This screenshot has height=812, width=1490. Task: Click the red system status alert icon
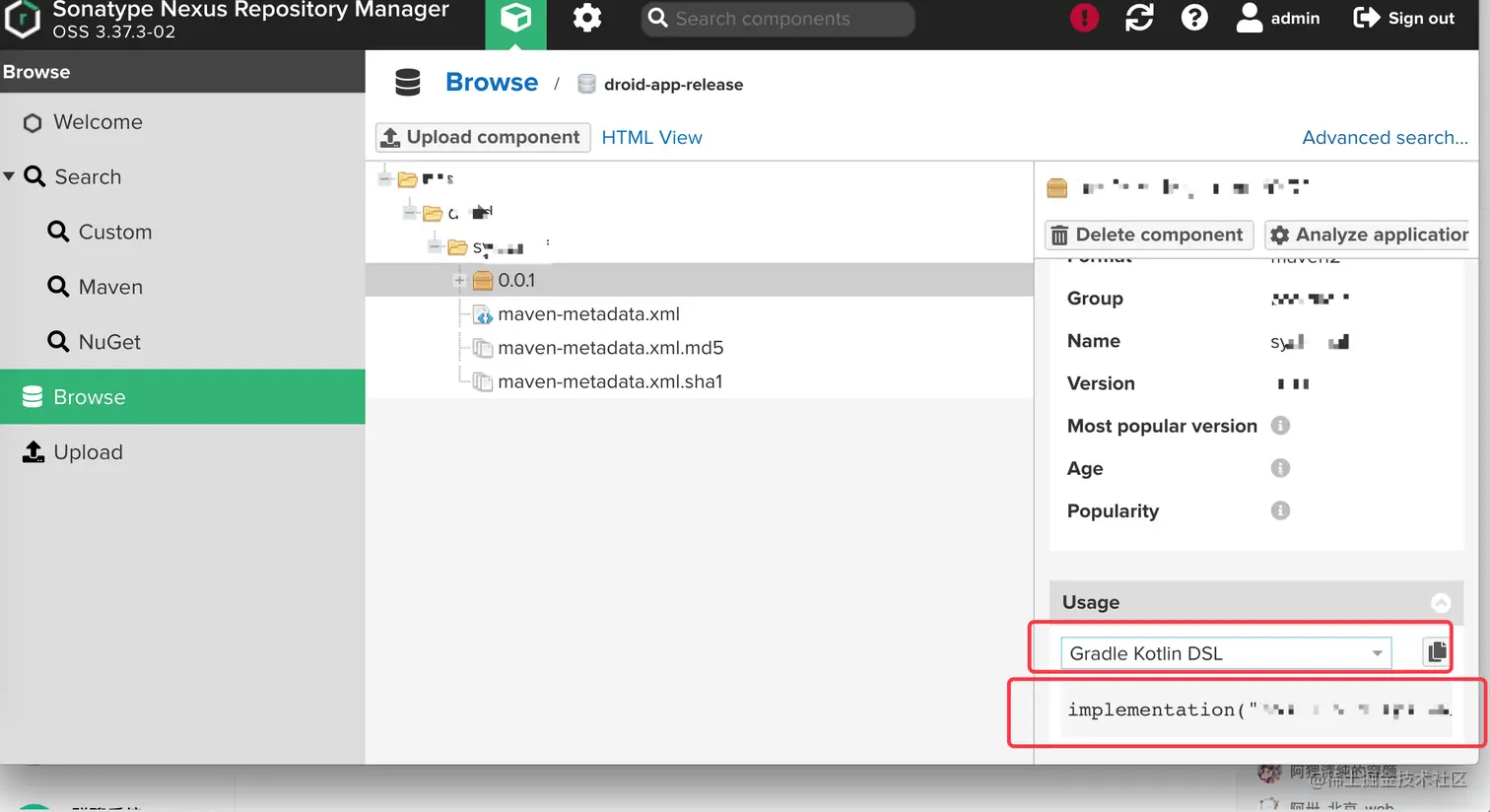1084,18
